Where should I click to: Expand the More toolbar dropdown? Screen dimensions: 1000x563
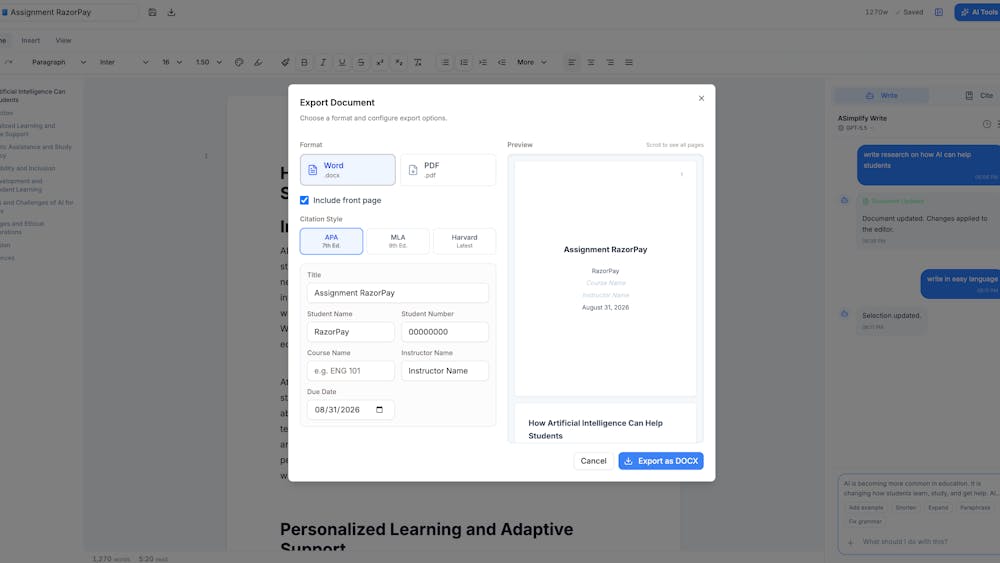(x=532, y=62)
